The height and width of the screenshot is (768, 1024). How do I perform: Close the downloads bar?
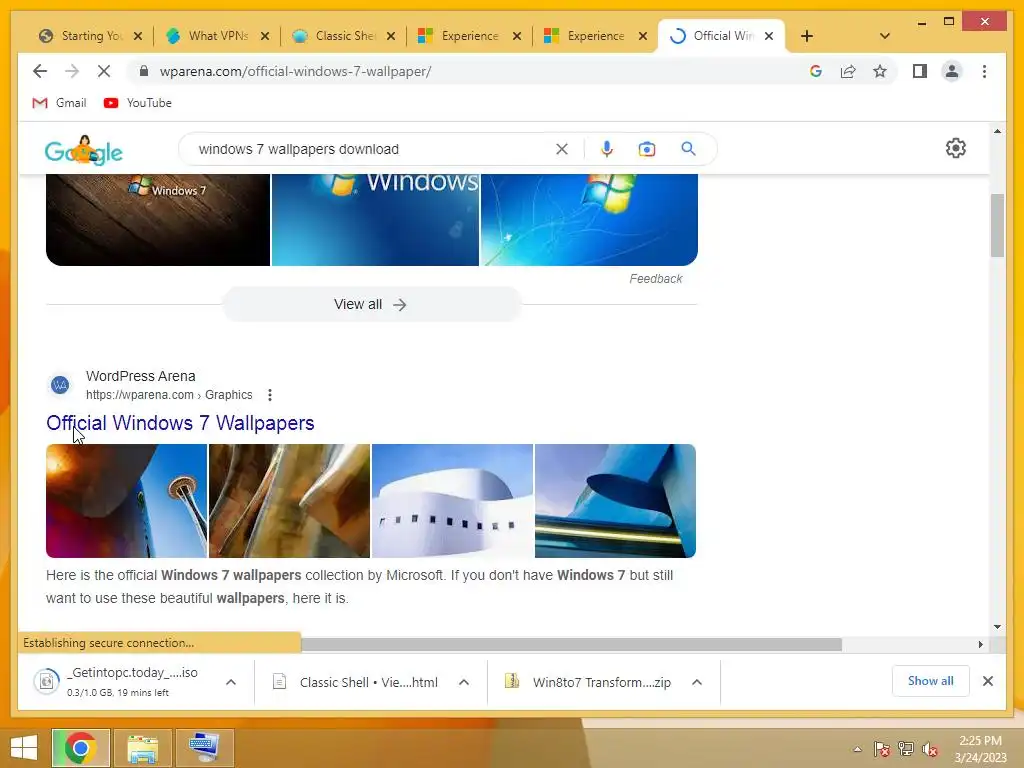[x=988, y=681]
